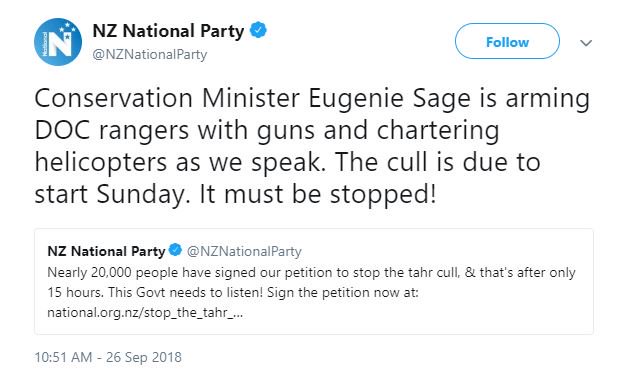
Task: Open the national.org.nz/stop_the_tahr petition link
Action: [145, 312]
